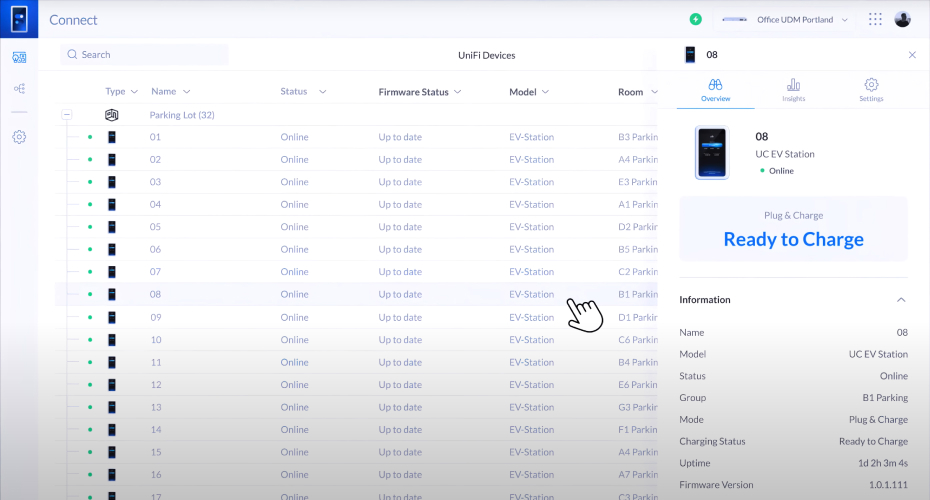Click Ready to Charge status banner
Image resolution: width=930 pixels, height=500 pixels.
point(794,229)
